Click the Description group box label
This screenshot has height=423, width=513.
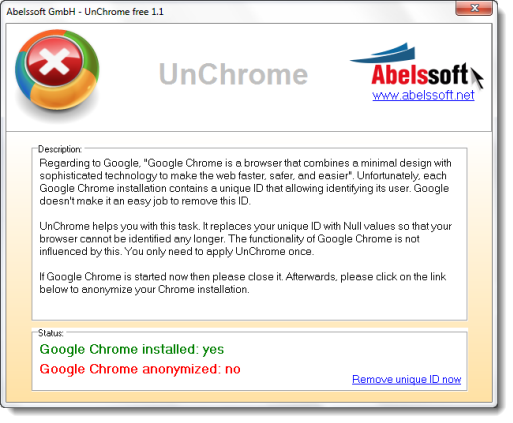coord(60,149)
